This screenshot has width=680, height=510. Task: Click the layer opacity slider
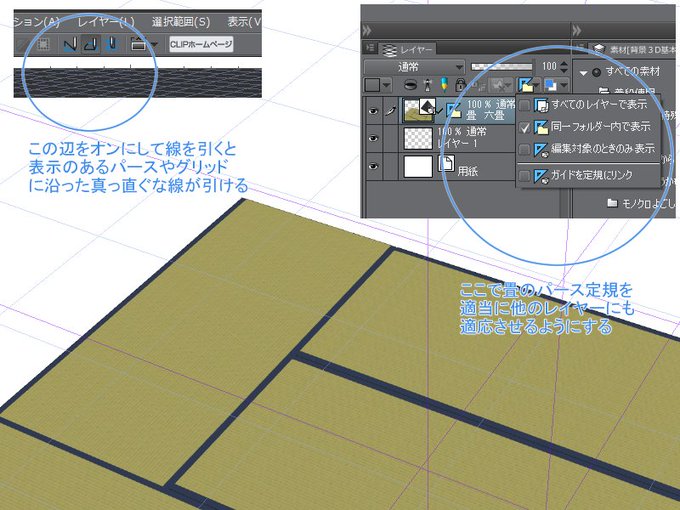pyautogui.click(x=501, y=67)
